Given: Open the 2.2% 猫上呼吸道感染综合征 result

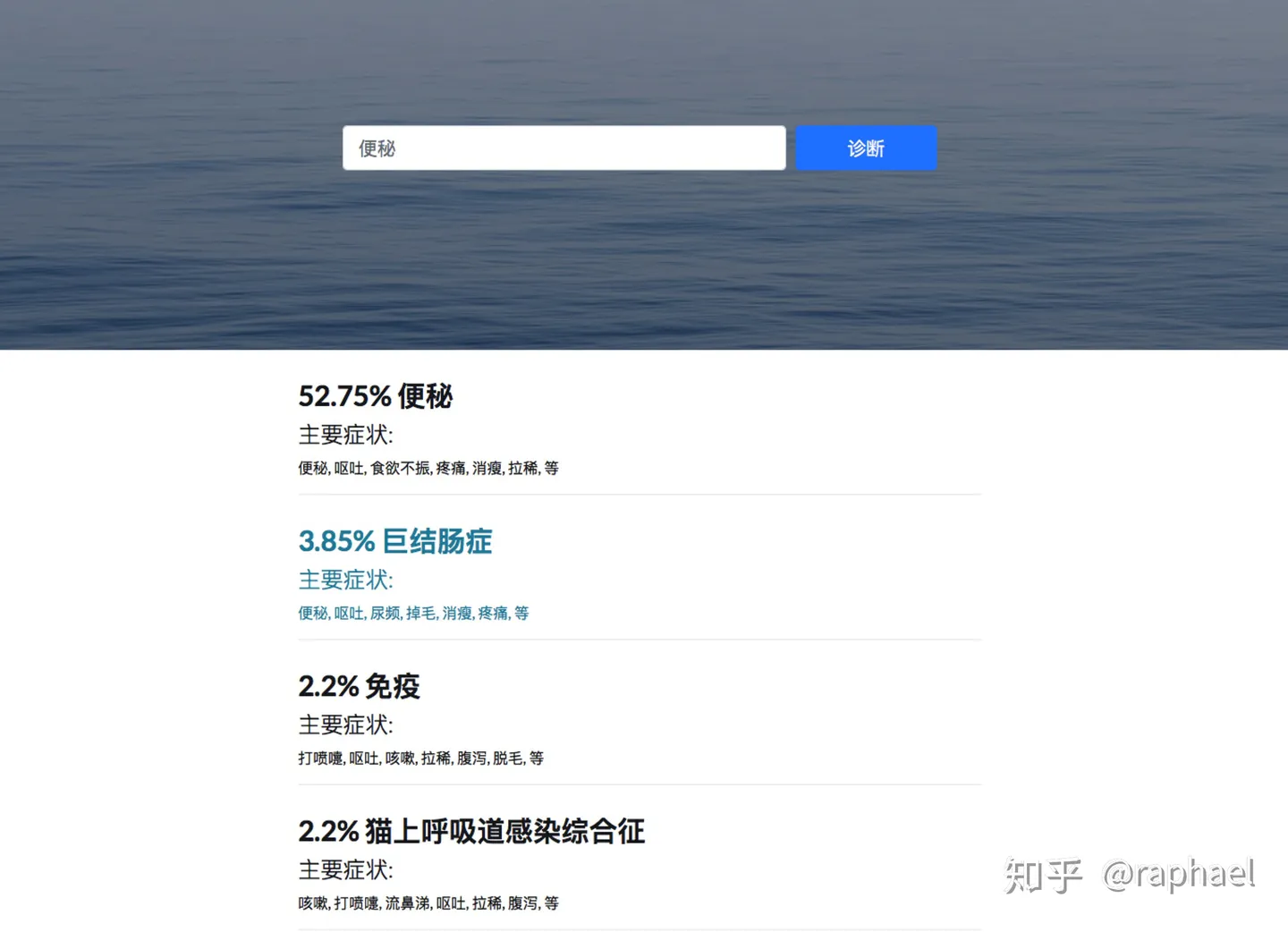Looking at the screenshot, I should pos(471,831).
